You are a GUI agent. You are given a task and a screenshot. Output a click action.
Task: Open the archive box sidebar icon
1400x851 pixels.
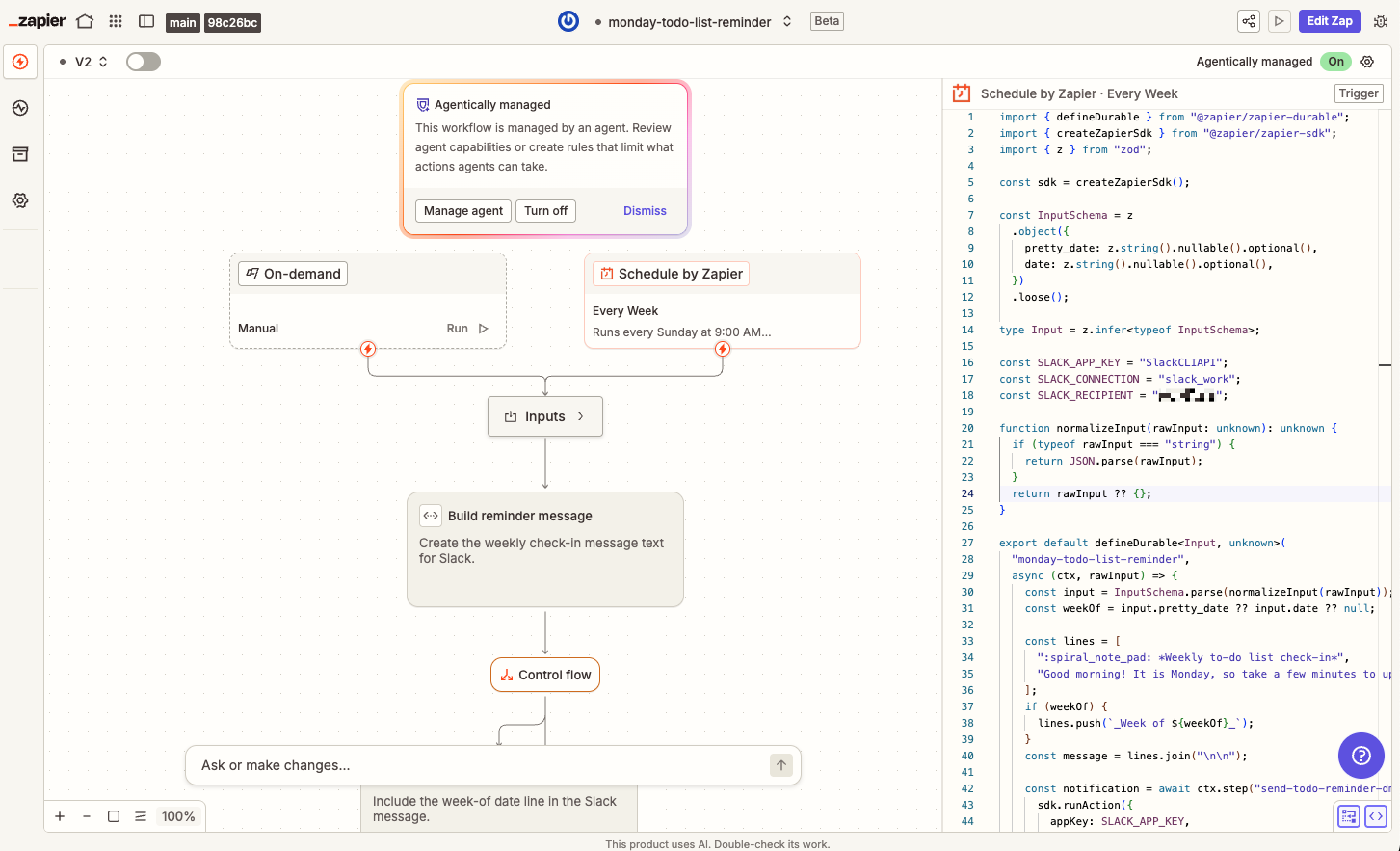click(x=20, y=154)
